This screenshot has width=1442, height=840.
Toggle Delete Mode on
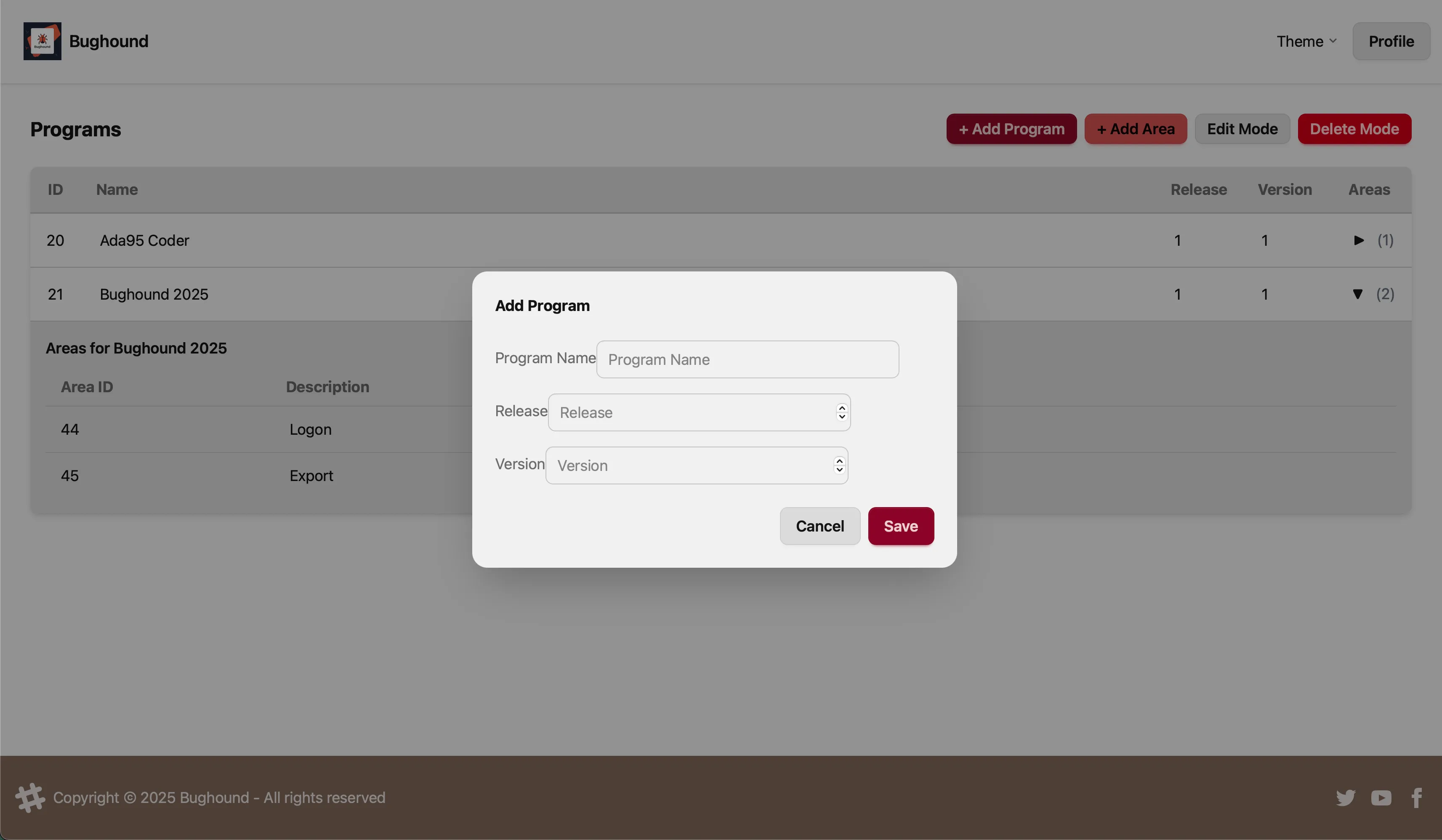(1354, 129)
